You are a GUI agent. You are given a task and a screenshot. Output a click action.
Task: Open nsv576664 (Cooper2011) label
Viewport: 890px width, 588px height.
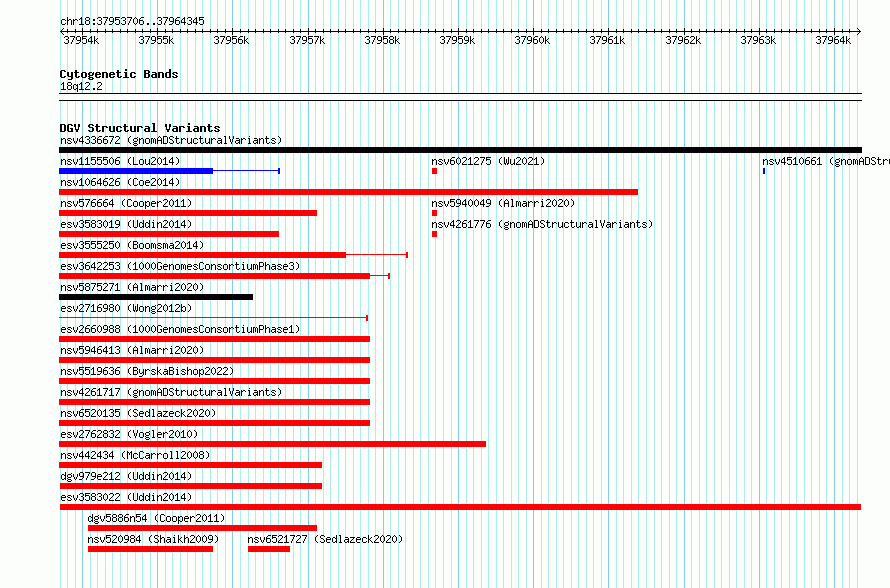click(x=126, y=203)
